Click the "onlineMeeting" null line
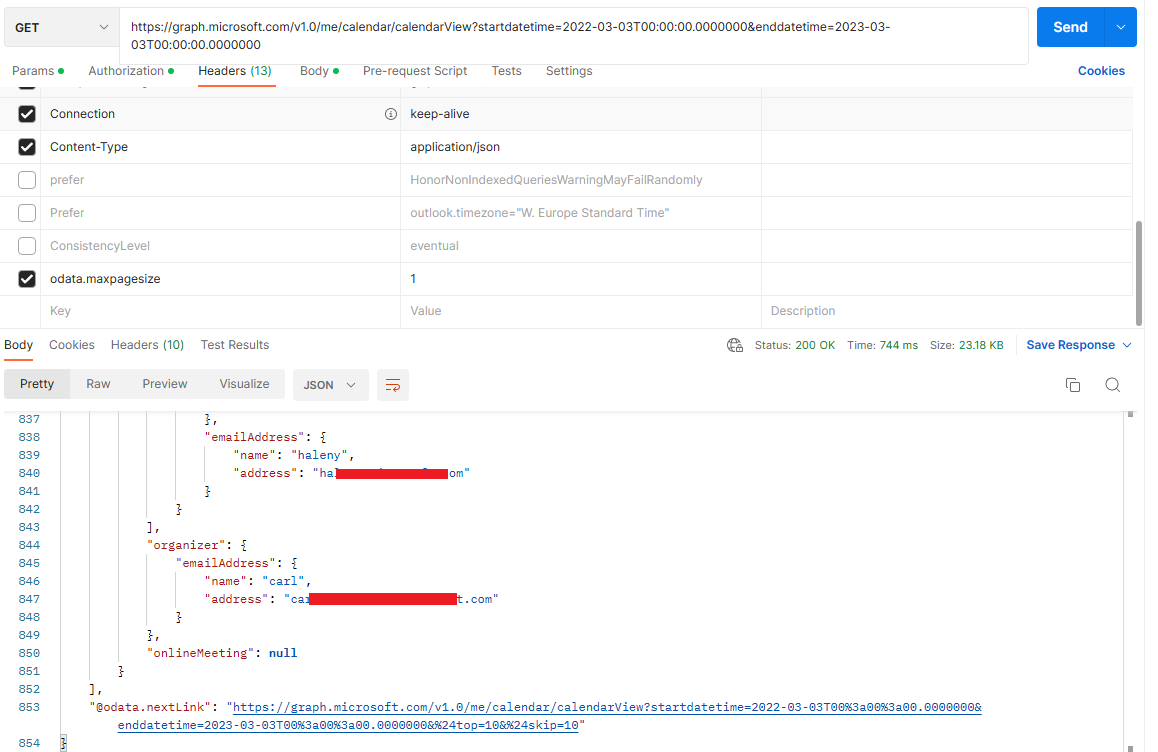Image resolution: width=1158 pixels, height=752 pixels. (222, 653)
